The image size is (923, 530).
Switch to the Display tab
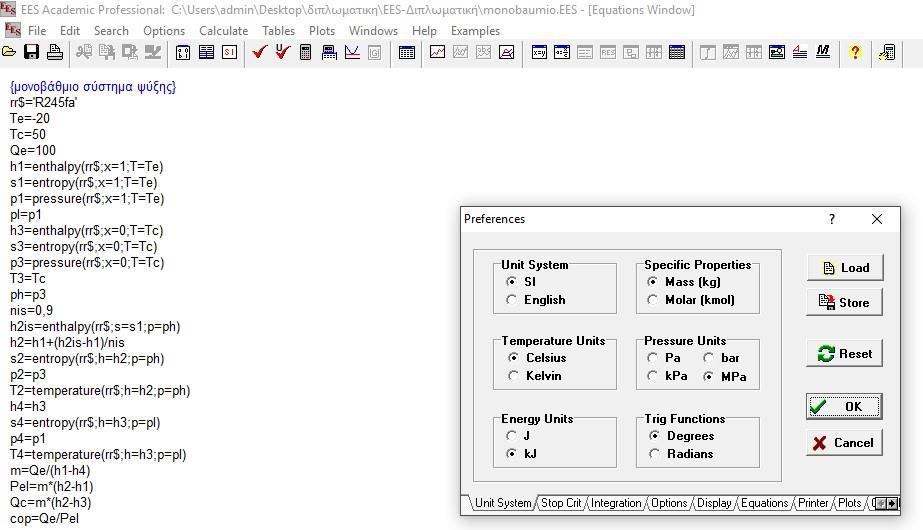pyautogui.click(x=714, y=503)
